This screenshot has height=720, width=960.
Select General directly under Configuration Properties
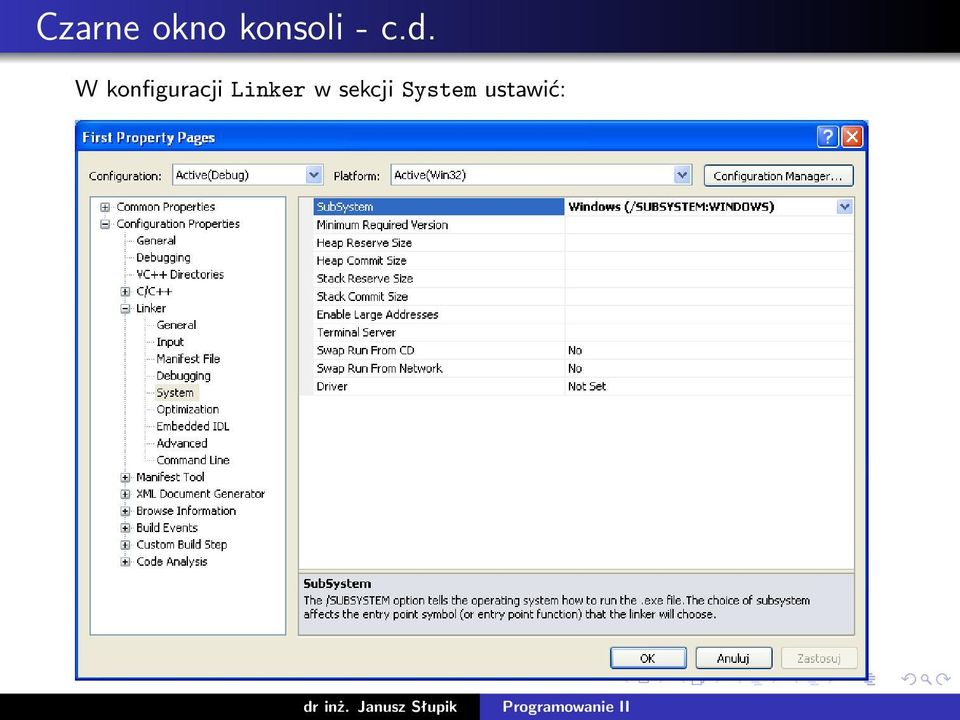click(x=156, y=241)
